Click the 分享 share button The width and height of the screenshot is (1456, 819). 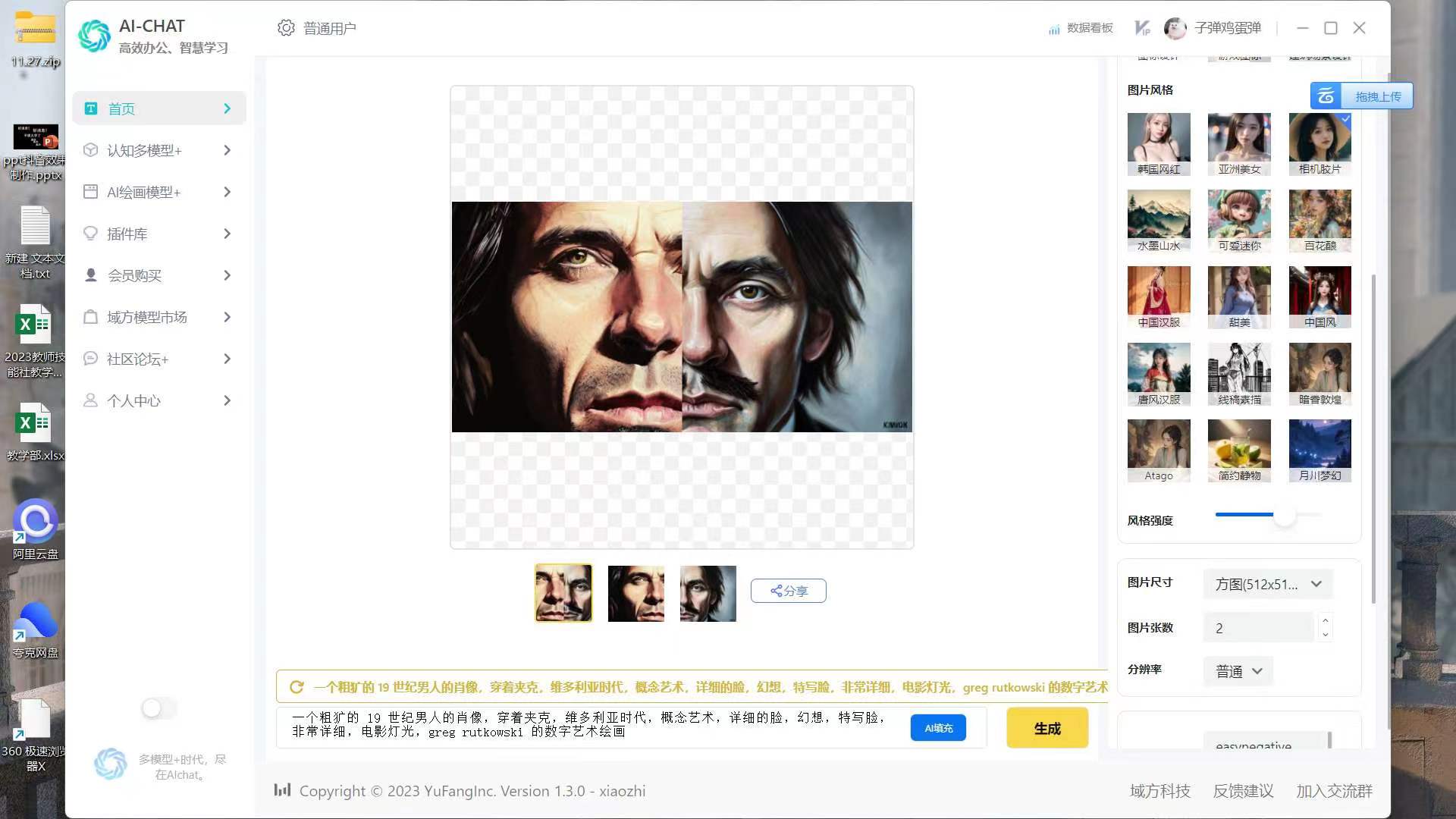[x=788, y=591]
